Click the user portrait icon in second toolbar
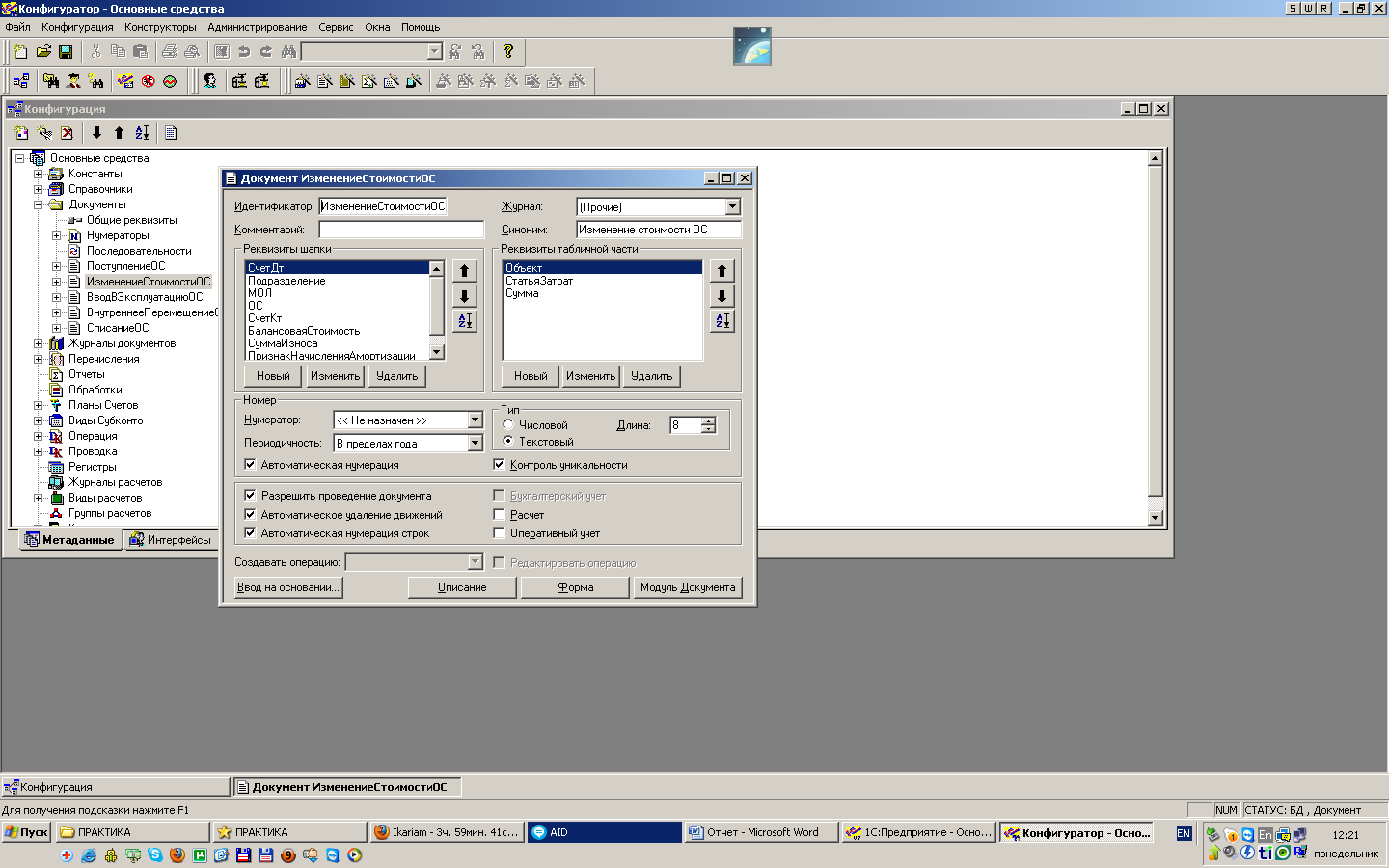 click(x=210, y=81)
